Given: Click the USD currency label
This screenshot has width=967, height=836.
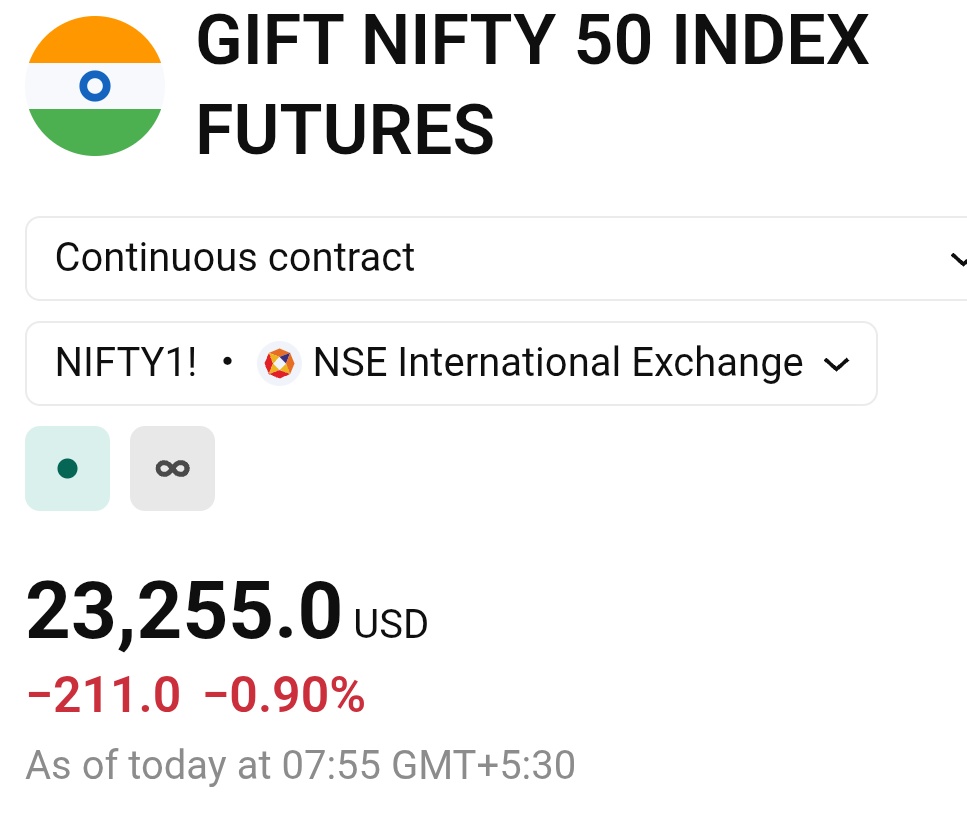Looking at the screenshot, I should (x=390, y=624).
